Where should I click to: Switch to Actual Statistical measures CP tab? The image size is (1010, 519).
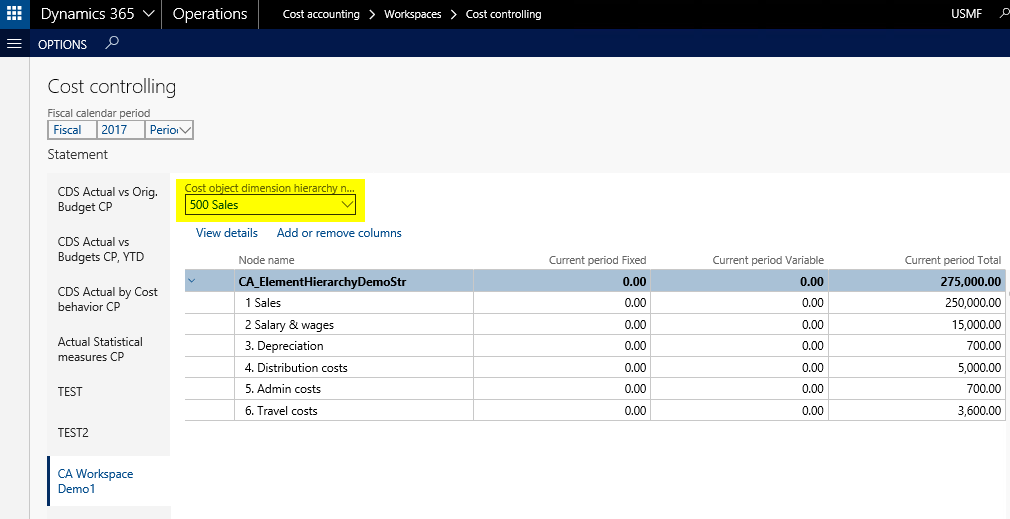tap(100, 349)
